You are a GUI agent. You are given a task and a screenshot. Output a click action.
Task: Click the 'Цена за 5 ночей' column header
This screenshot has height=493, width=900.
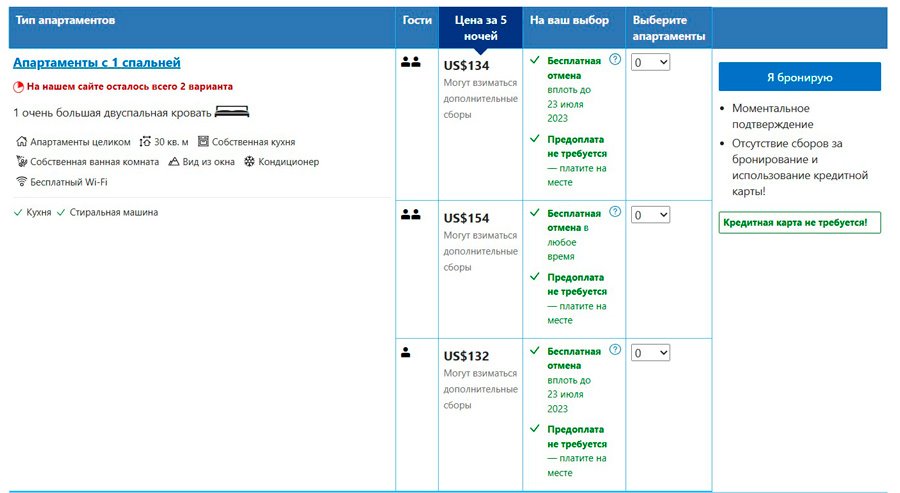(480, 27)
